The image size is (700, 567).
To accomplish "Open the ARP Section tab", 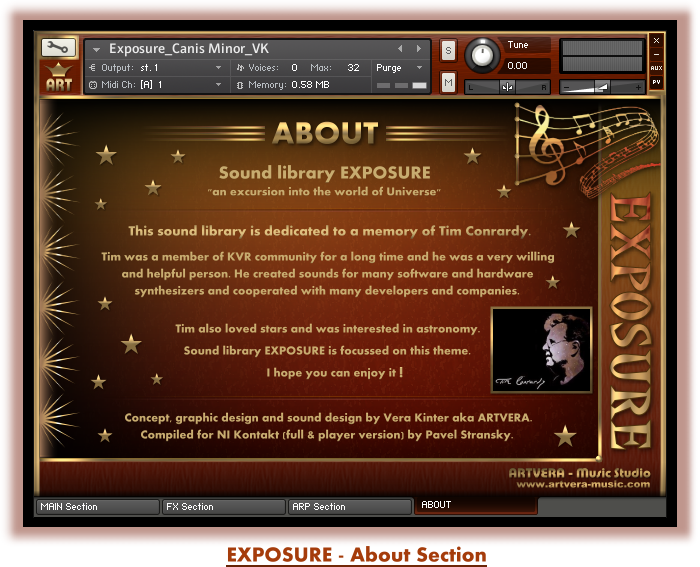I will (349, 507).
